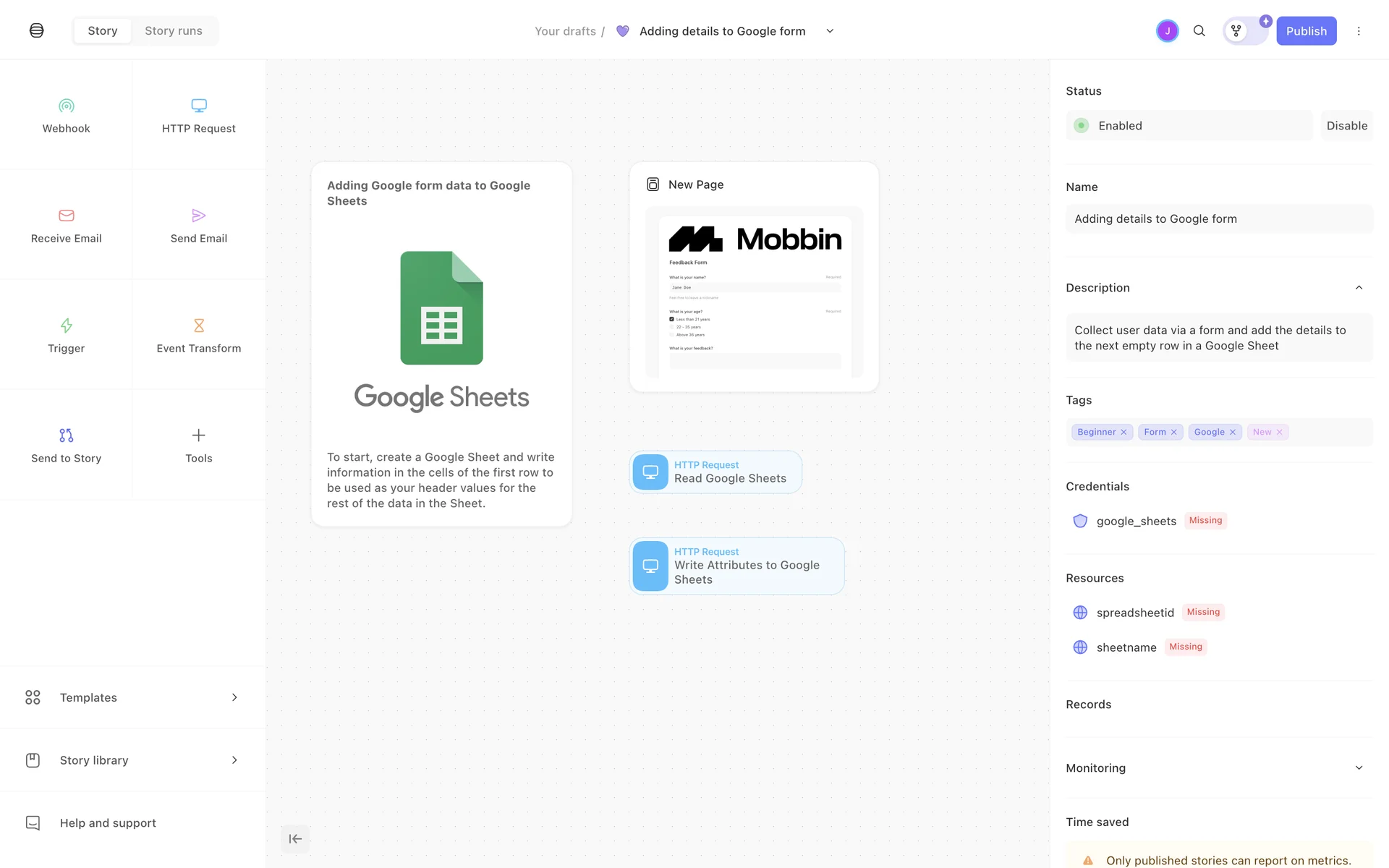Expand the Monitoring section

pos(1359,768)
